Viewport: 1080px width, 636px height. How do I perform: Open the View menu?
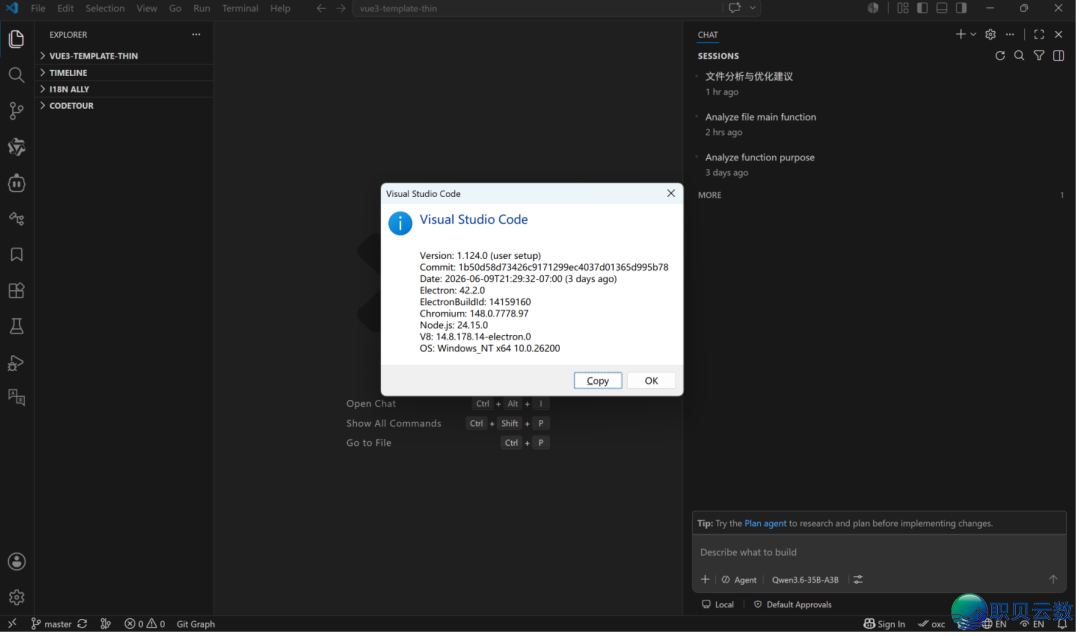pos(147,8)
